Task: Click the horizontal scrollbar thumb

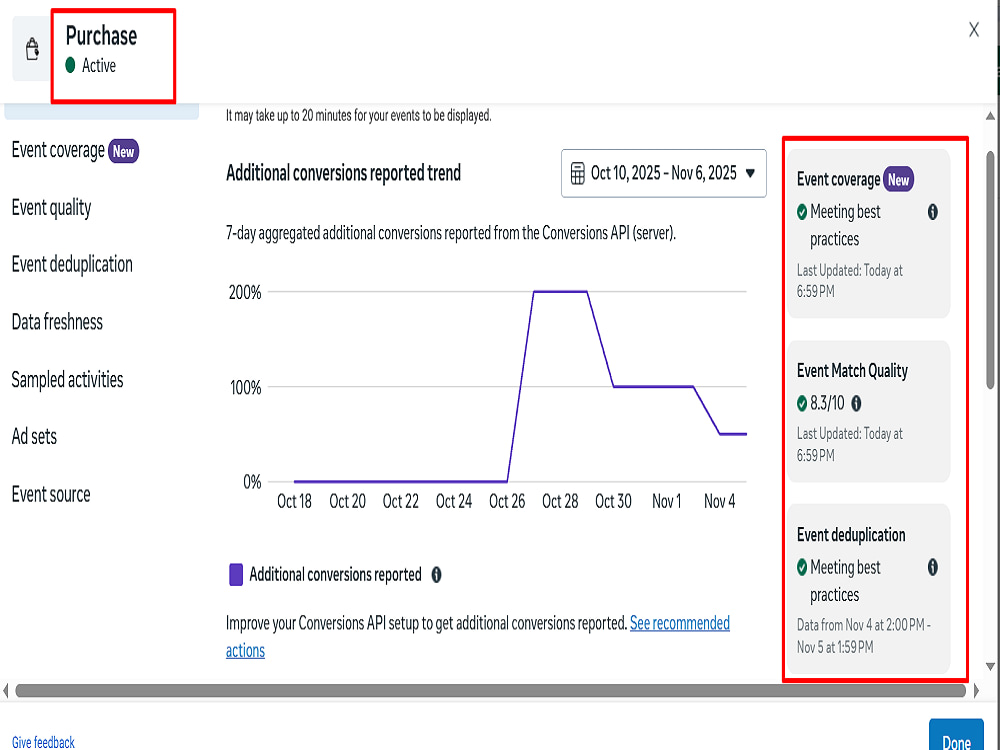Action: coord(490,691)
